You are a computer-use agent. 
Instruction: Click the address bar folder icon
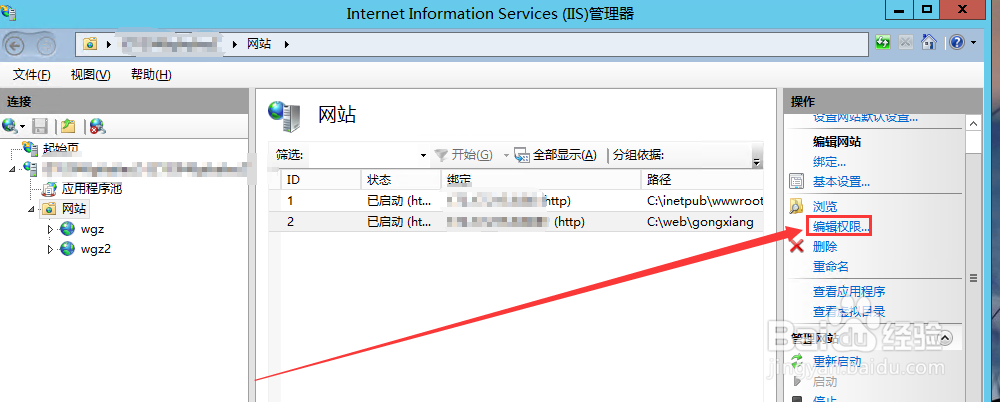coord(91,44)
